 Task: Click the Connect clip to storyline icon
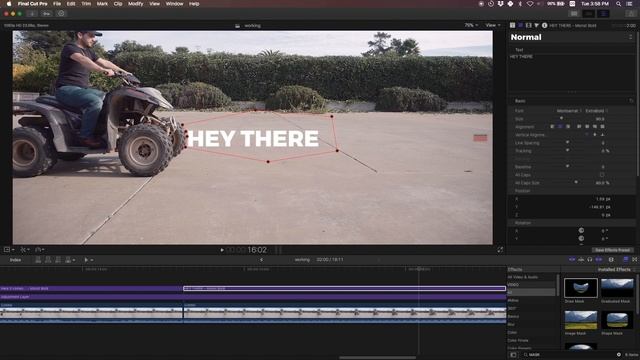[38, 260]
